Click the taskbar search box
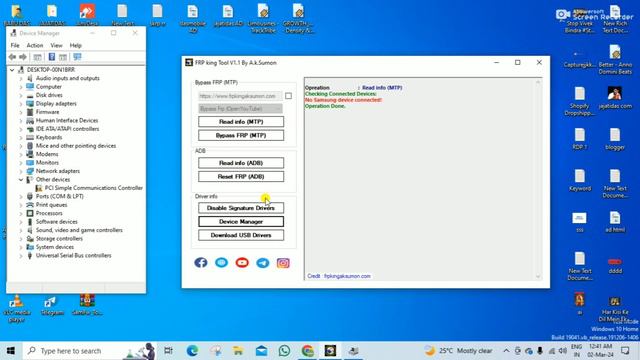640x360 pixels. coord(89,351)
